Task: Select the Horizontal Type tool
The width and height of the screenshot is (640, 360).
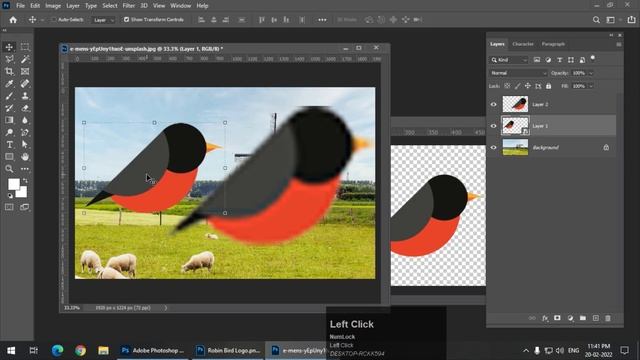Action: [x=9, y=144]
